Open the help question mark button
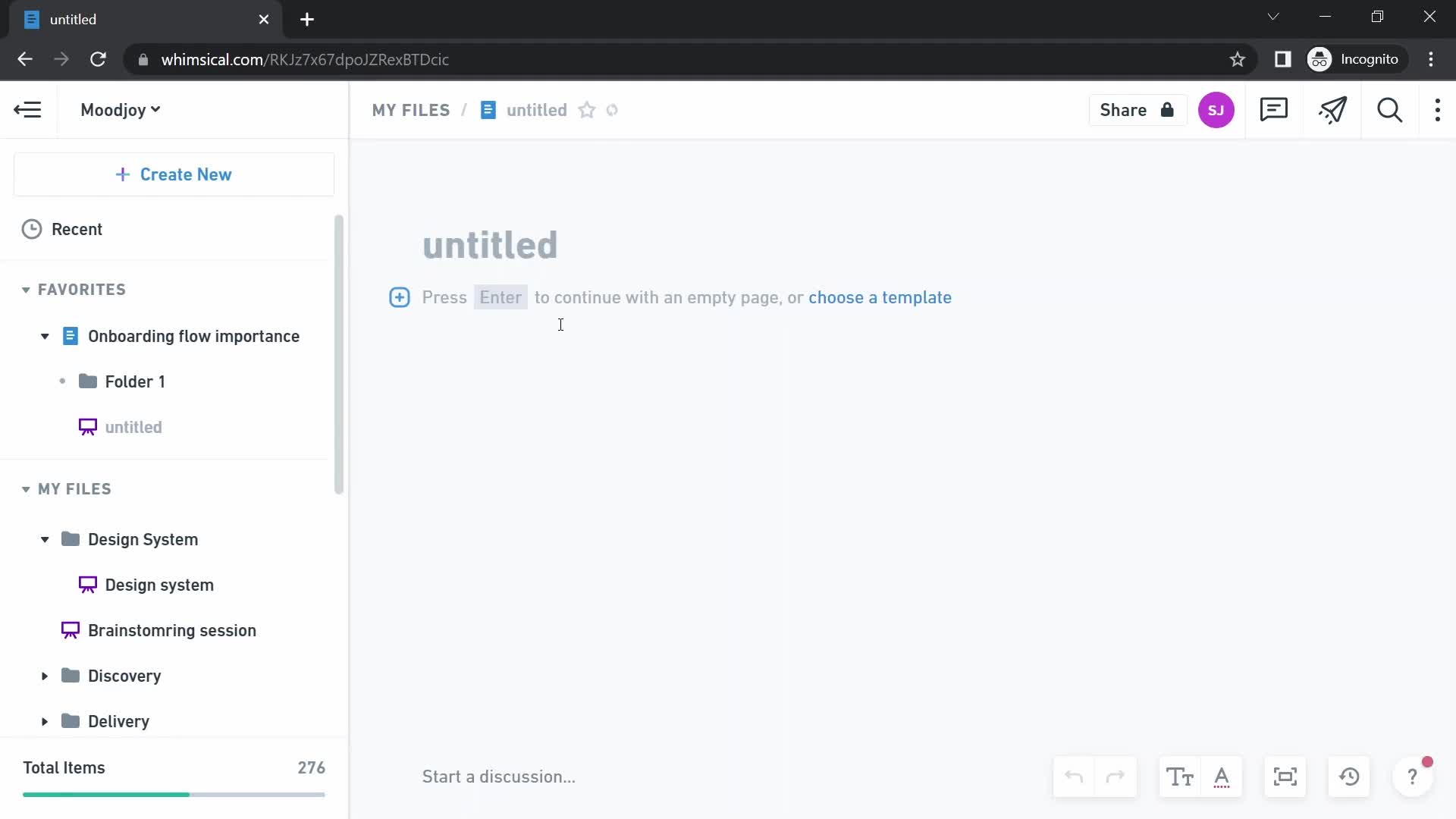Image resolution: width=1456 pixels, height=819 pixels. pos(1412,777)
